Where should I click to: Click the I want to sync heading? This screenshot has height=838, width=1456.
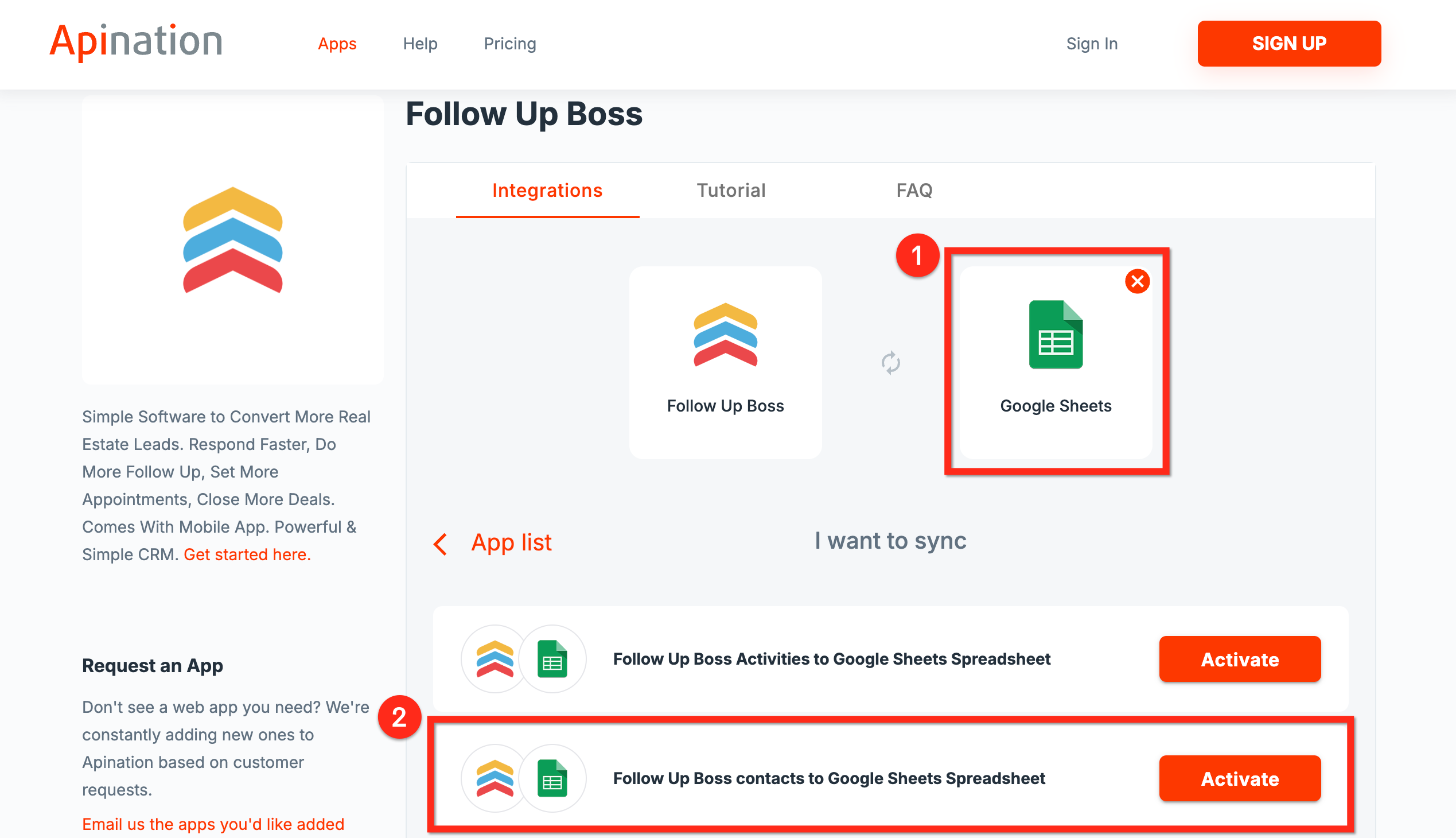890,541
